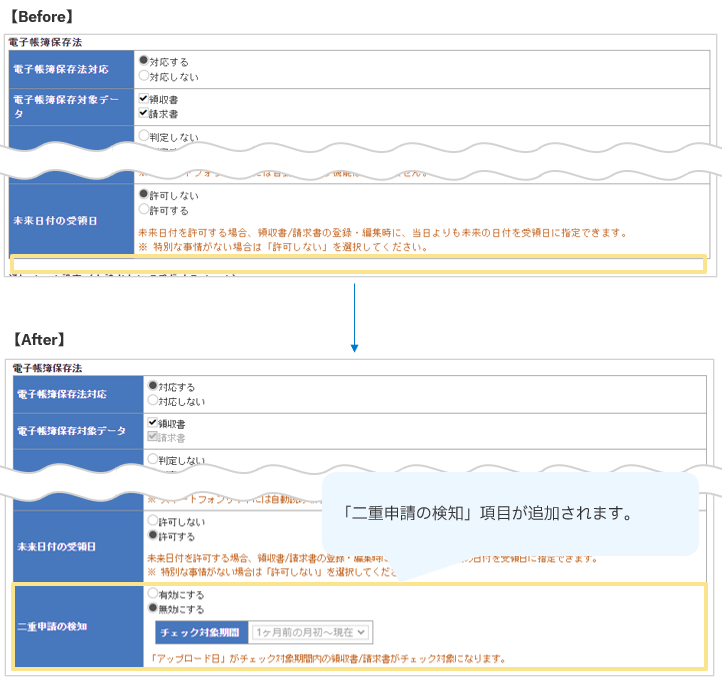Toggle 領収書 checkbox in After section
The width and height of the screenshot is (722, 681).
153,423
